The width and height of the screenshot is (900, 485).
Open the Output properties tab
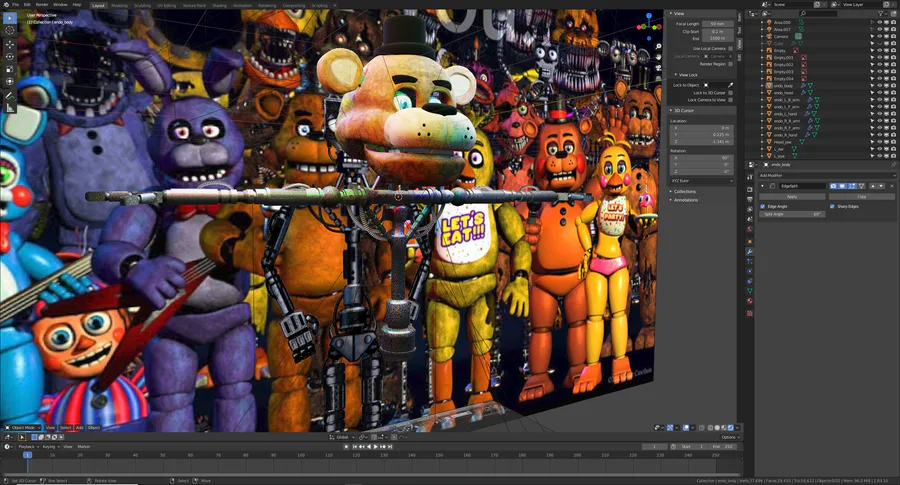[750, 199]
